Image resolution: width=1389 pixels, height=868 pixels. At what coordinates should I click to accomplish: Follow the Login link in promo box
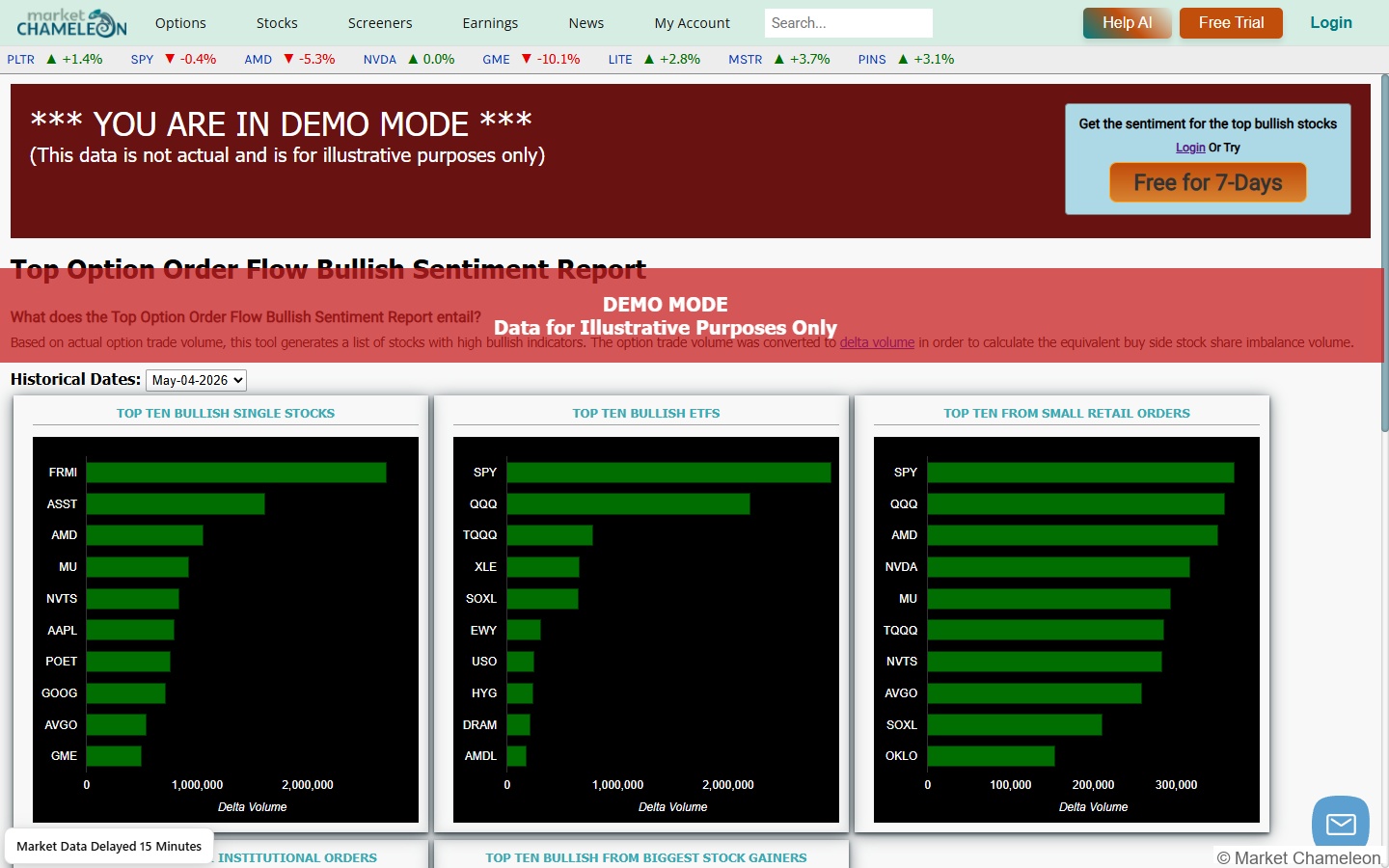1190,148
